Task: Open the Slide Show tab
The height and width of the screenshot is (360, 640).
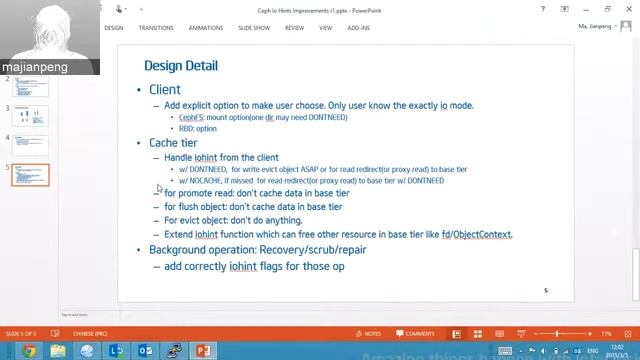Action: pyautogui.click(x=254, y=28)
